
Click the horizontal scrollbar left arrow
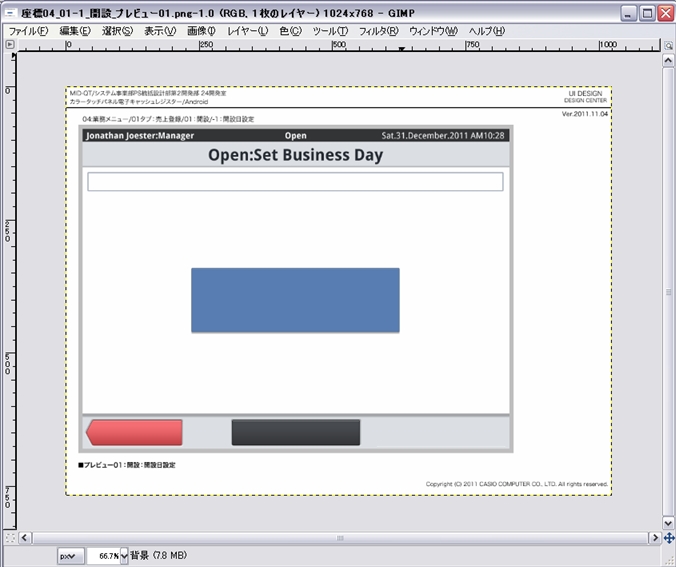[24, 537]
